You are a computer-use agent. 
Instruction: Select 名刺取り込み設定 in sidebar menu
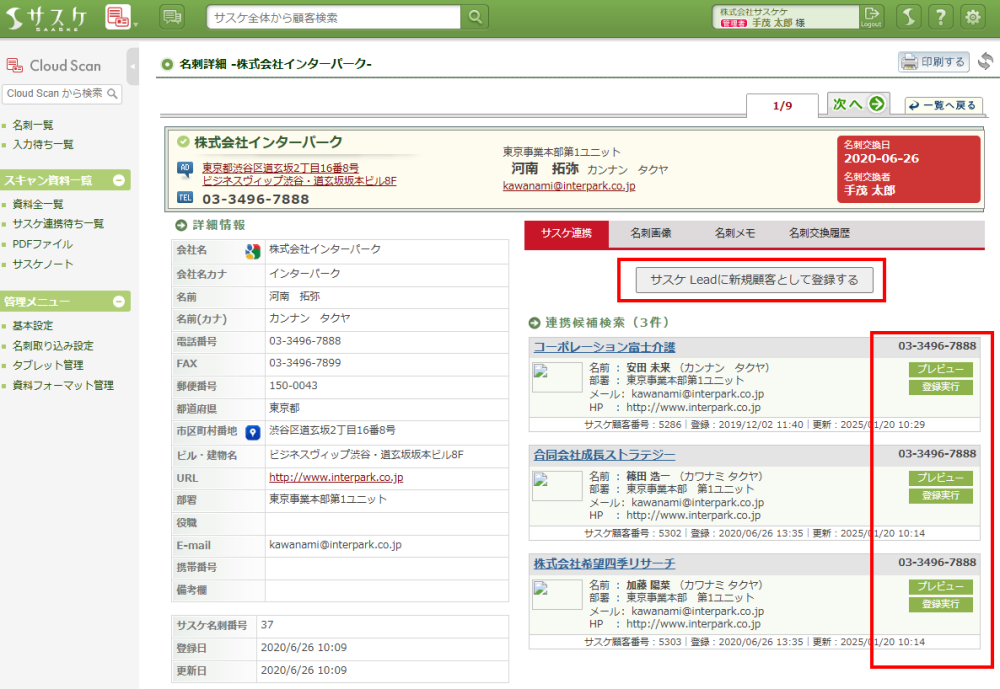pyautogui.click(x=53, y=346)
